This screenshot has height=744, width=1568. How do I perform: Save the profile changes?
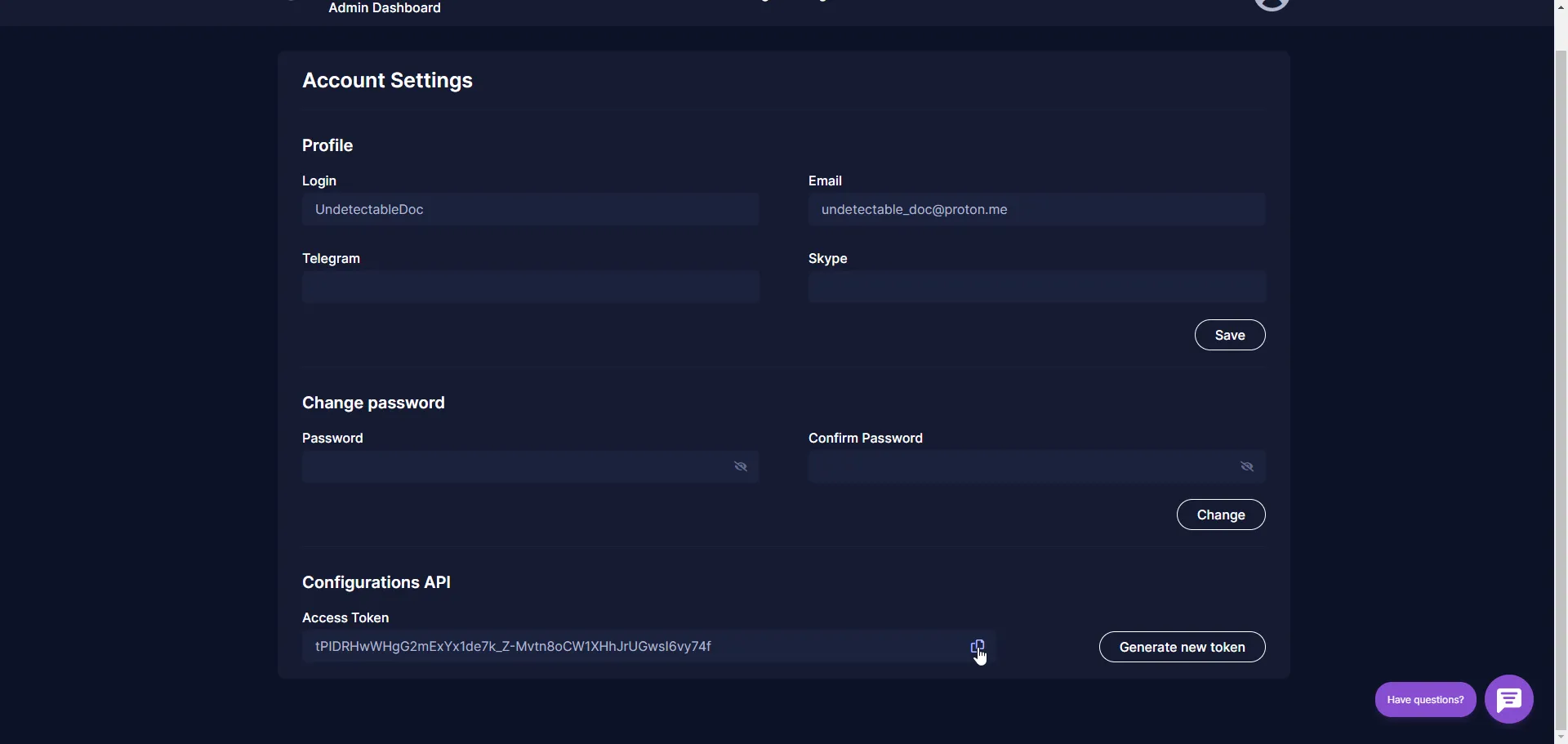click(1229, 335)
